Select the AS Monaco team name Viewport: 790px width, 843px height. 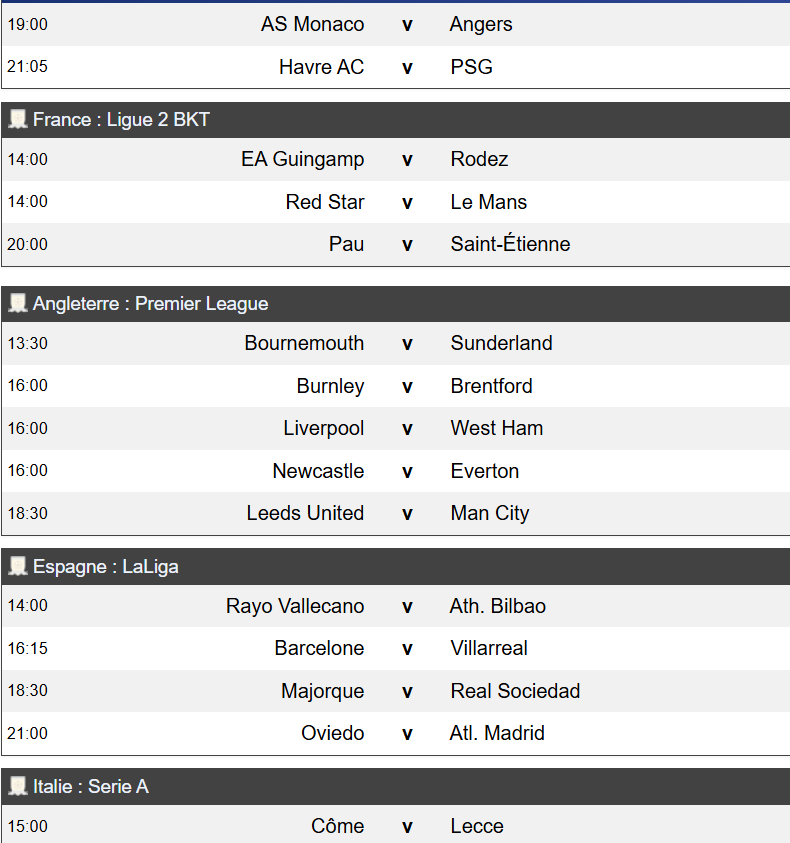312,25
